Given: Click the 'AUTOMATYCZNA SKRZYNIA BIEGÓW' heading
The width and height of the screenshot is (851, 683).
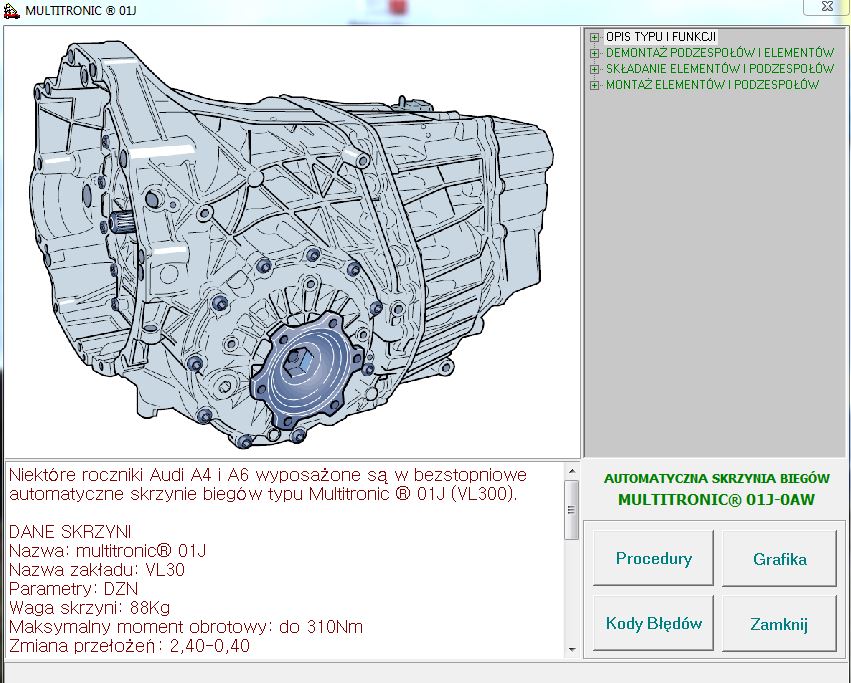Looking at the screenshot, I should (716, 478).
